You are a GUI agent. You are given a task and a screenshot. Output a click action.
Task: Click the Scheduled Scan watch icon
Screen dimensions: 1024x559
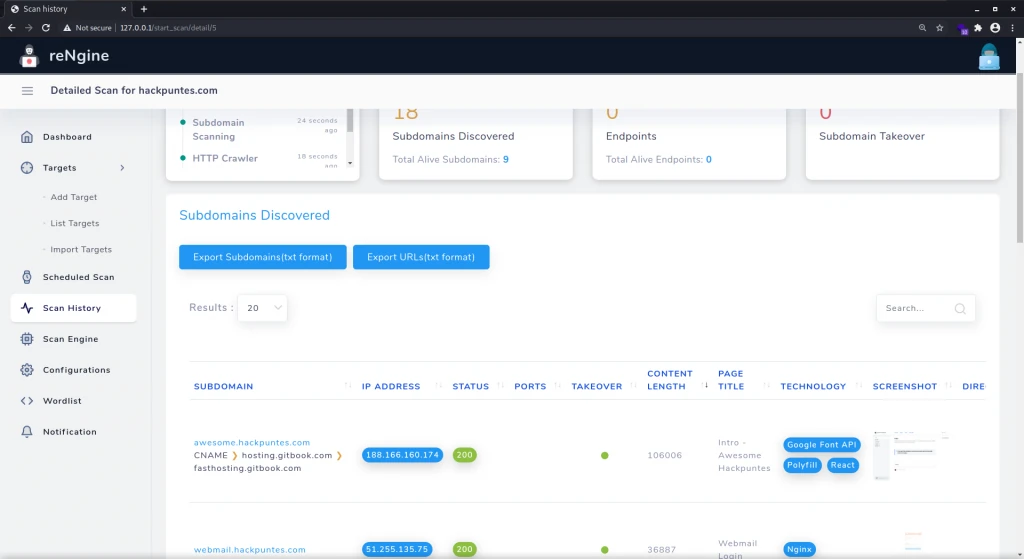pos(27,277)
